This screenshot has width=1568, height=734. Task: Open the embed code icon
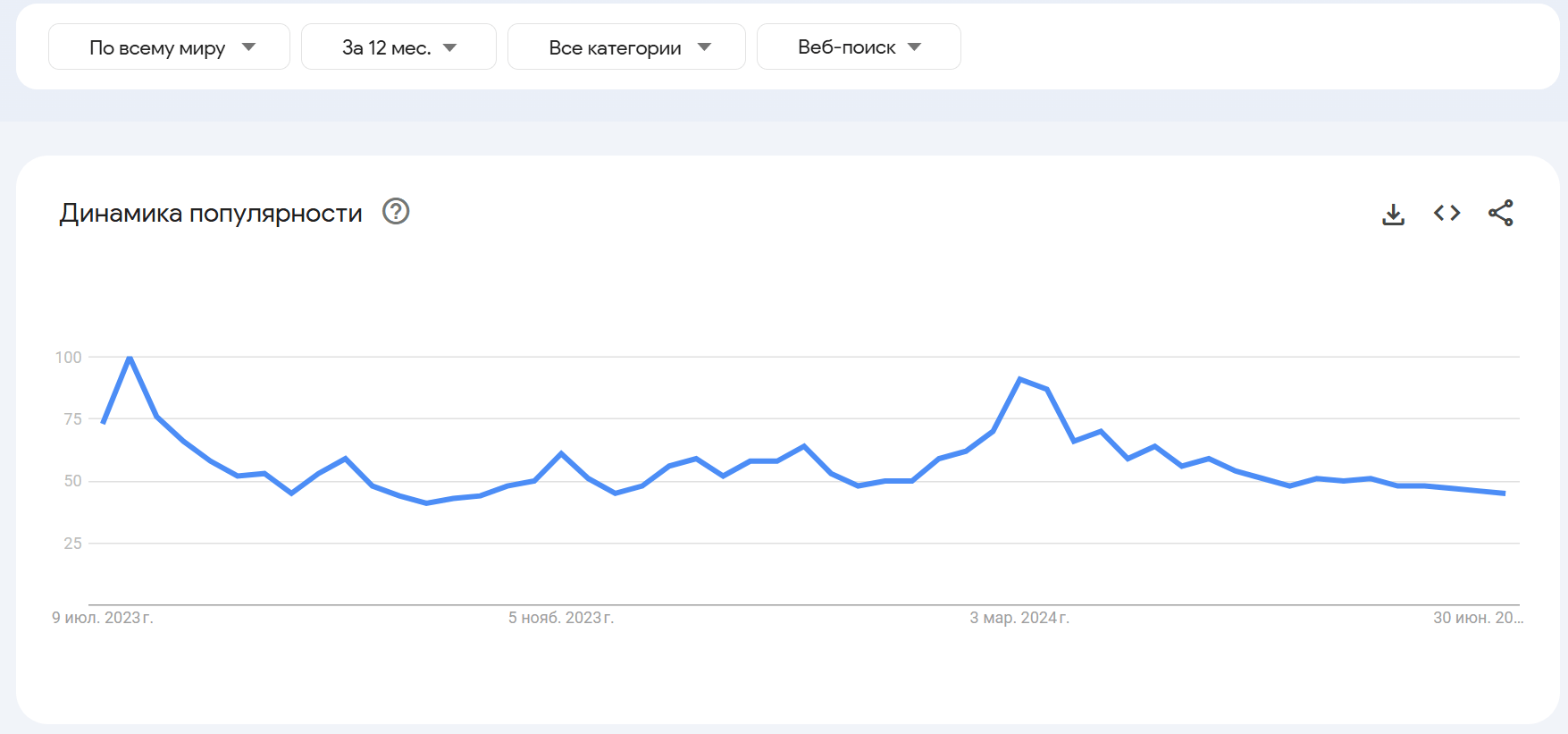(1446, 213)
